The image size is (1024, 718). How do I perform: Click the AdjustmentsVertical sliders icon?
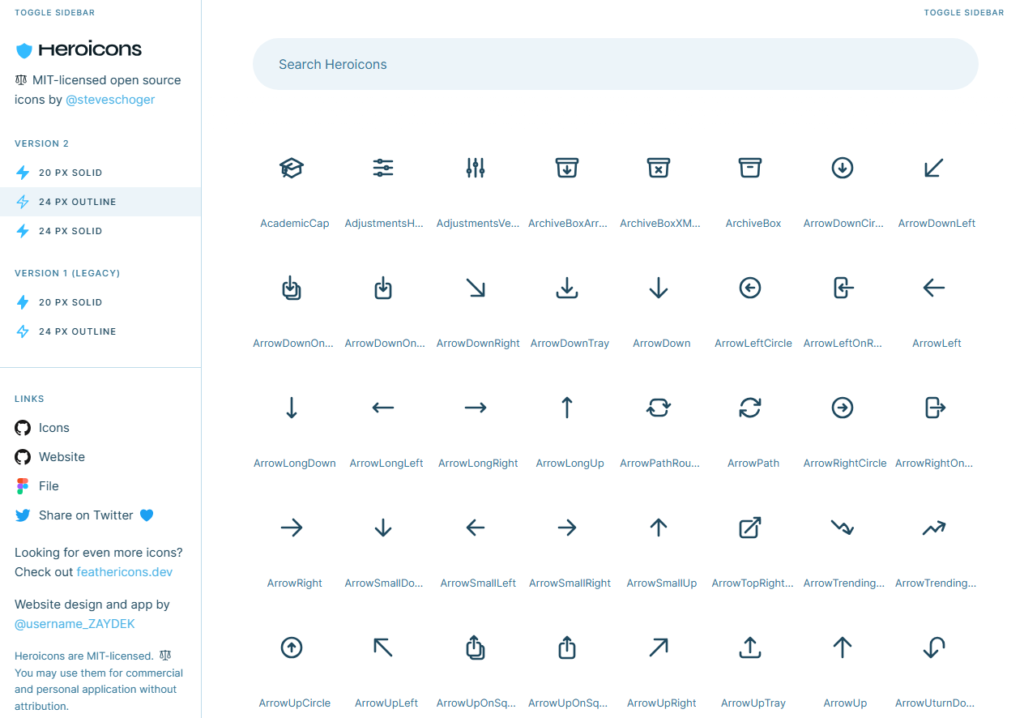[x=475, y=167]
